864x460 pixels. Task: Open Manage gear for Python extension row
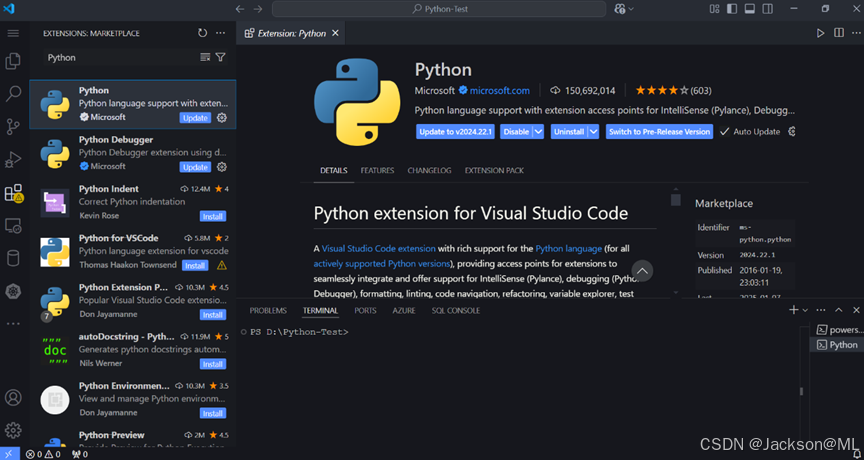point(222,118)
